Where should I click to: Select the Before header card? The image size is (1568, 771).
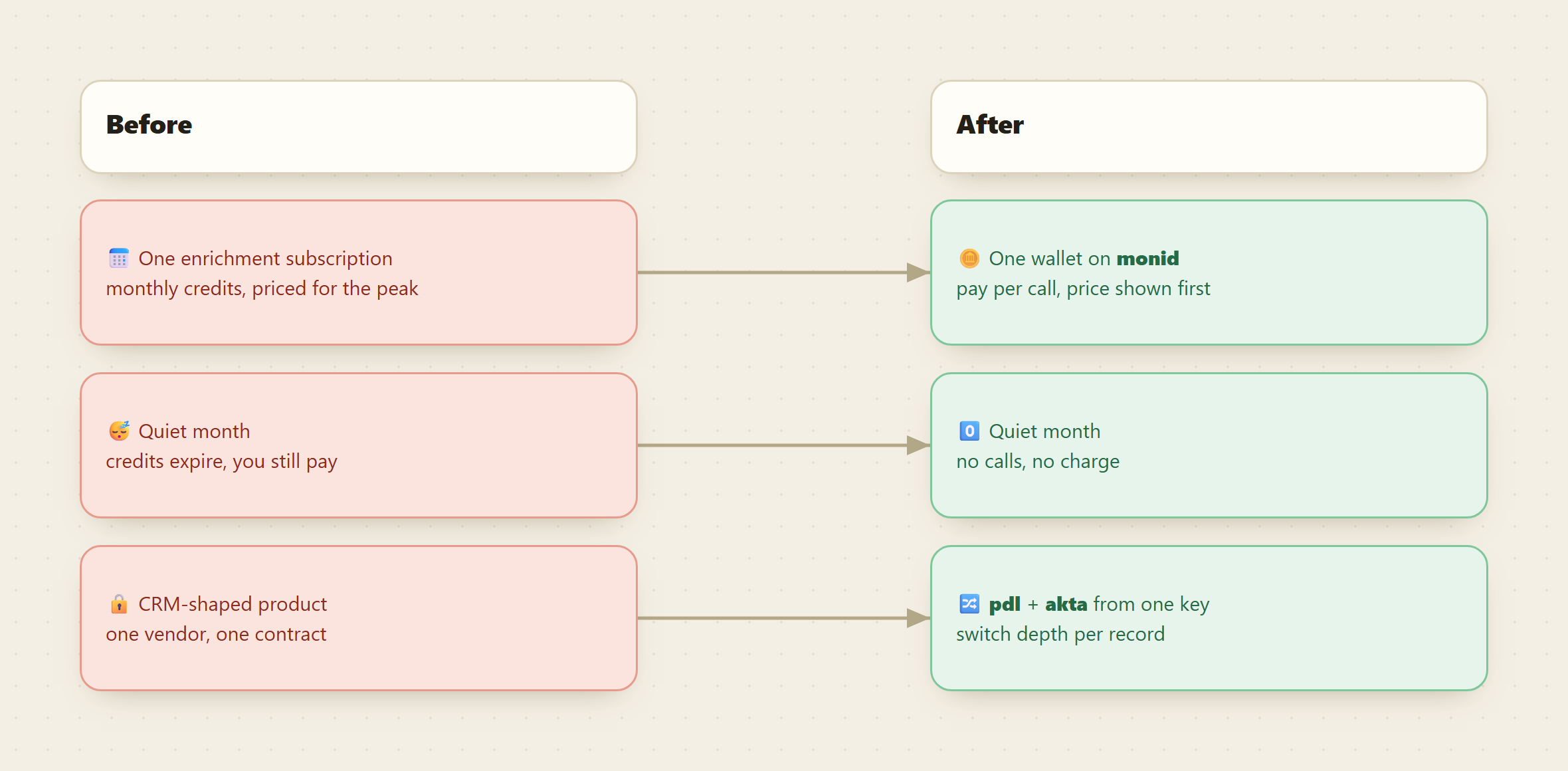point(359,127)
